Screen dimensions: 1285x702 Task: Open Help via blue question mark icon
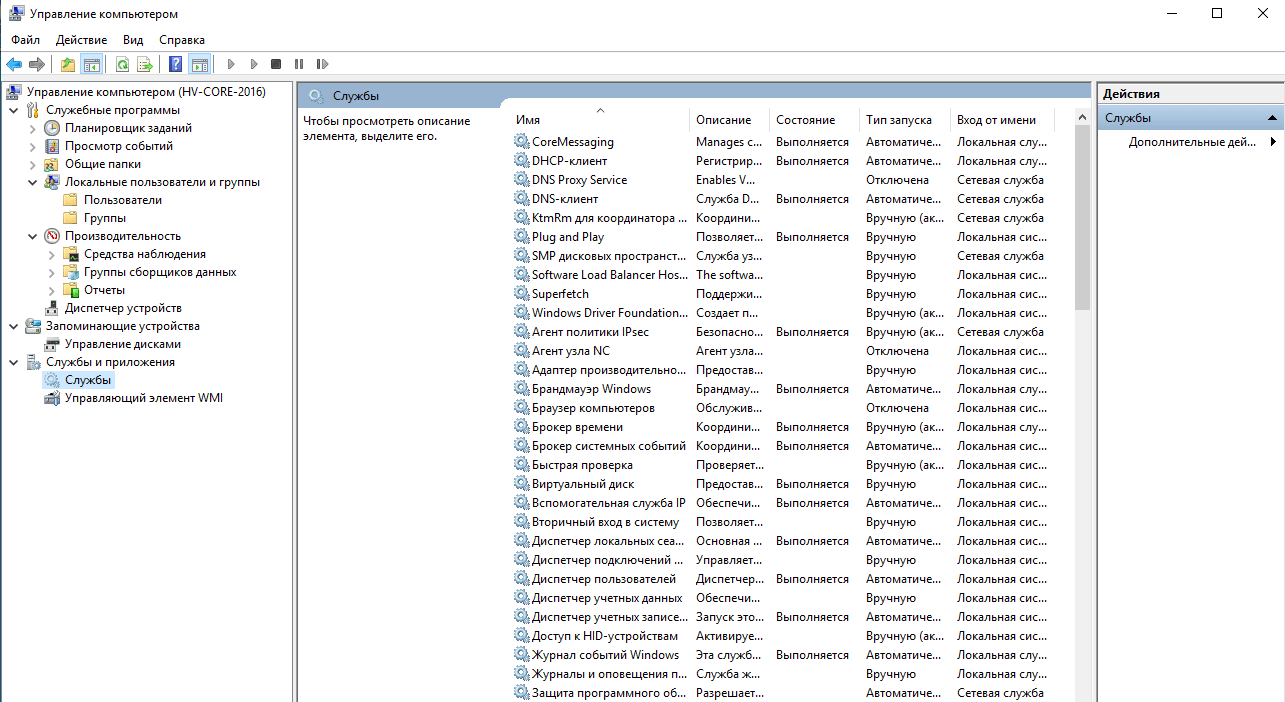pyautogui.click(x=176, y=65)
